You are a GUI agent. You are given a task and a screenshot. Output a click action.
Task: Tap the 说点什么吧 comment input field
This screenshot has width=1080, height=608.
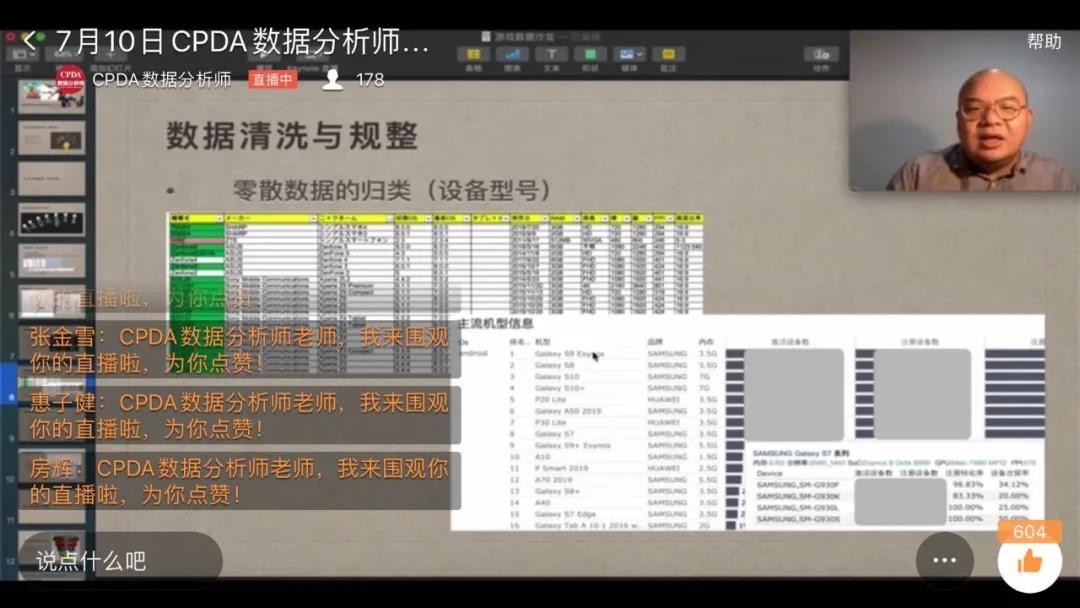click(120, 560)
